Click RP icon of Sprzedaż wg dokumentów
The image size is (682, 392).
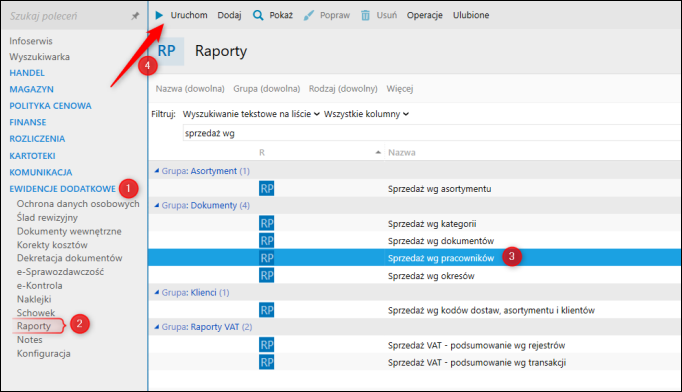pyautogui.click(x=267, y=241)
